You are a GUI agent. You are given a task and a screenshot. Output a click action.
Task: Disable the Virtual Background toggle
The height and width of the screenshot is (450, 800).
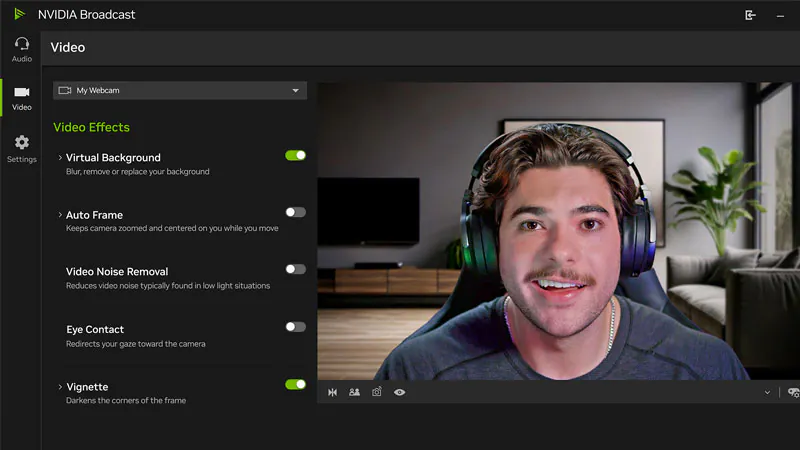(x=295, y=155)
